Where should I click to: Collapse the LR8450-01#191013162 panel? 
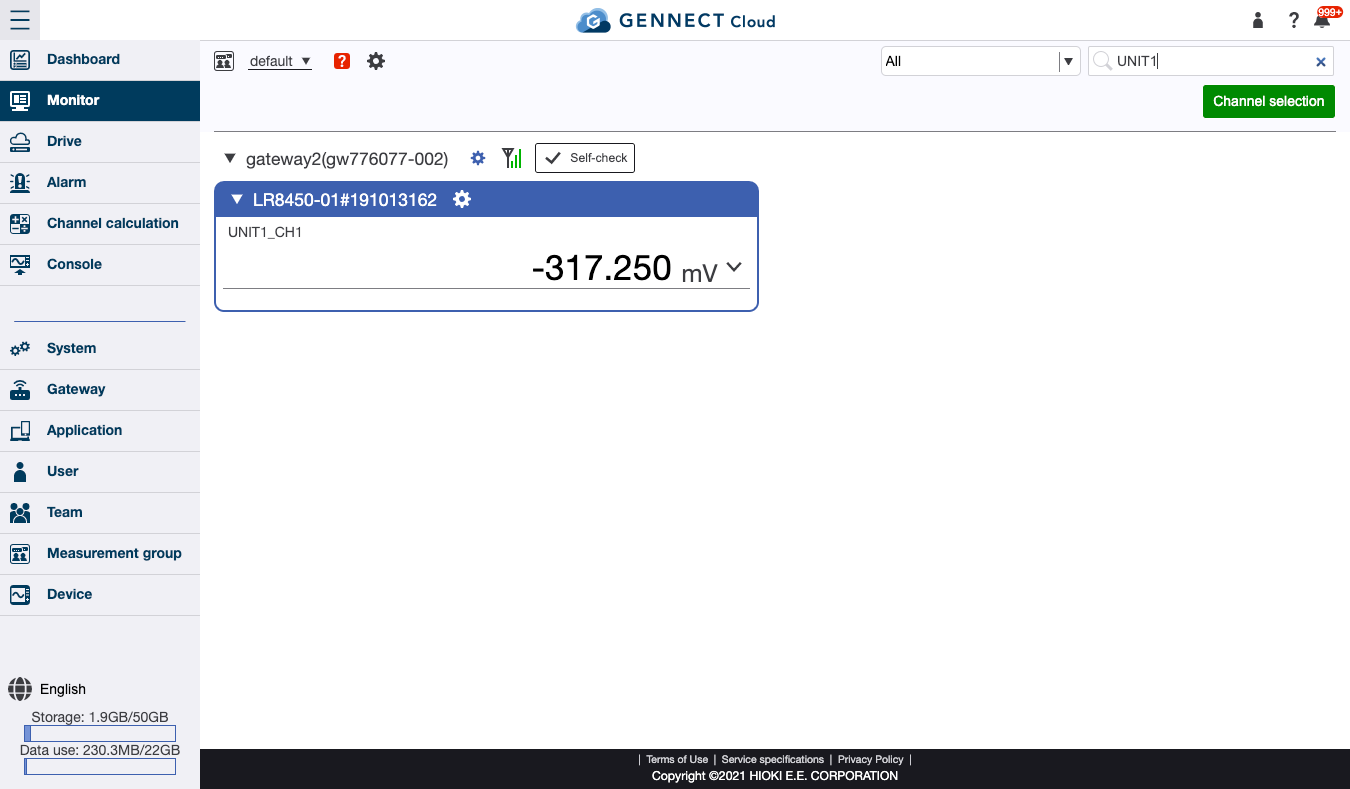click(237, 199)
